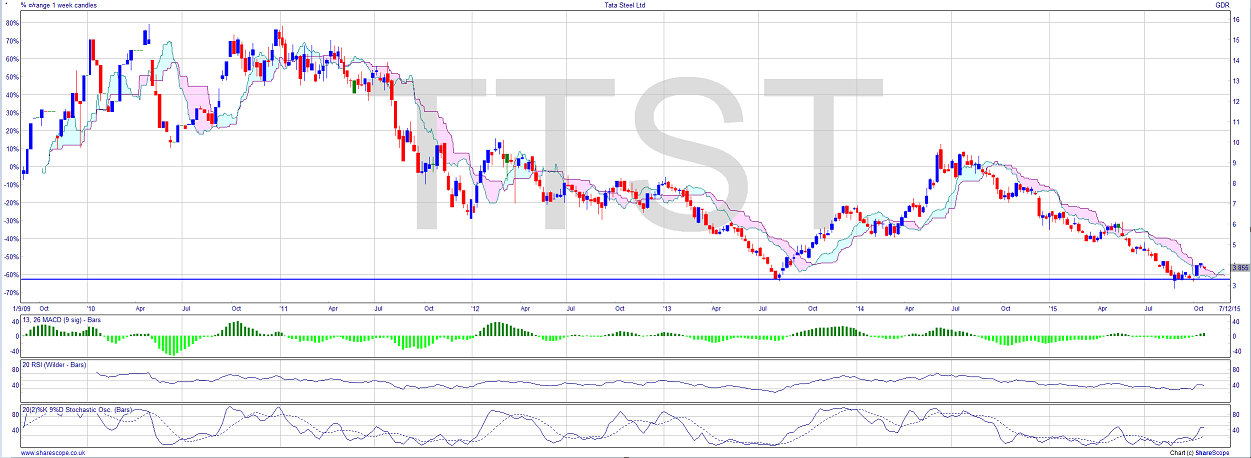The image size is (1251, 458).
Task: Click the Tata Steel Ltd chart title
Action: pos(627,5)
